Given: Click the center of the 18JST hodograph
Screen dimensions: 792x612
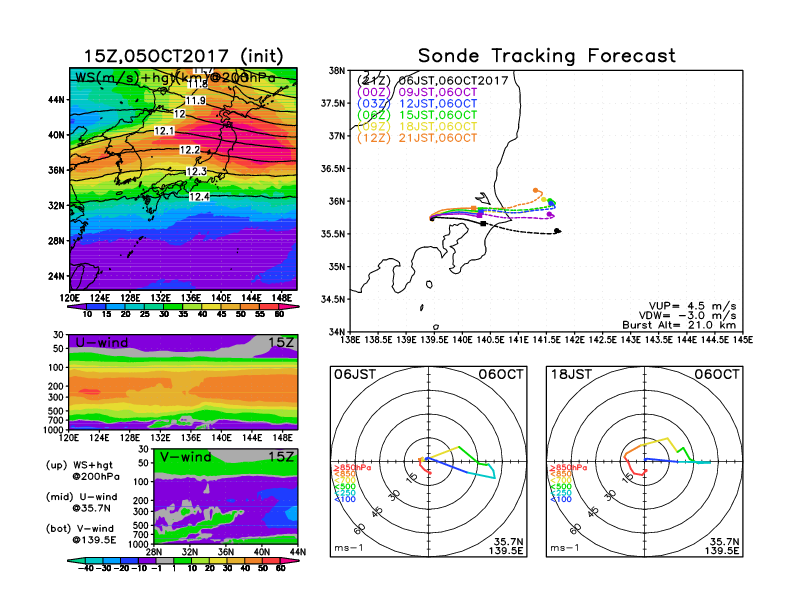Looking at the screenshot, I should click(646, 461).
